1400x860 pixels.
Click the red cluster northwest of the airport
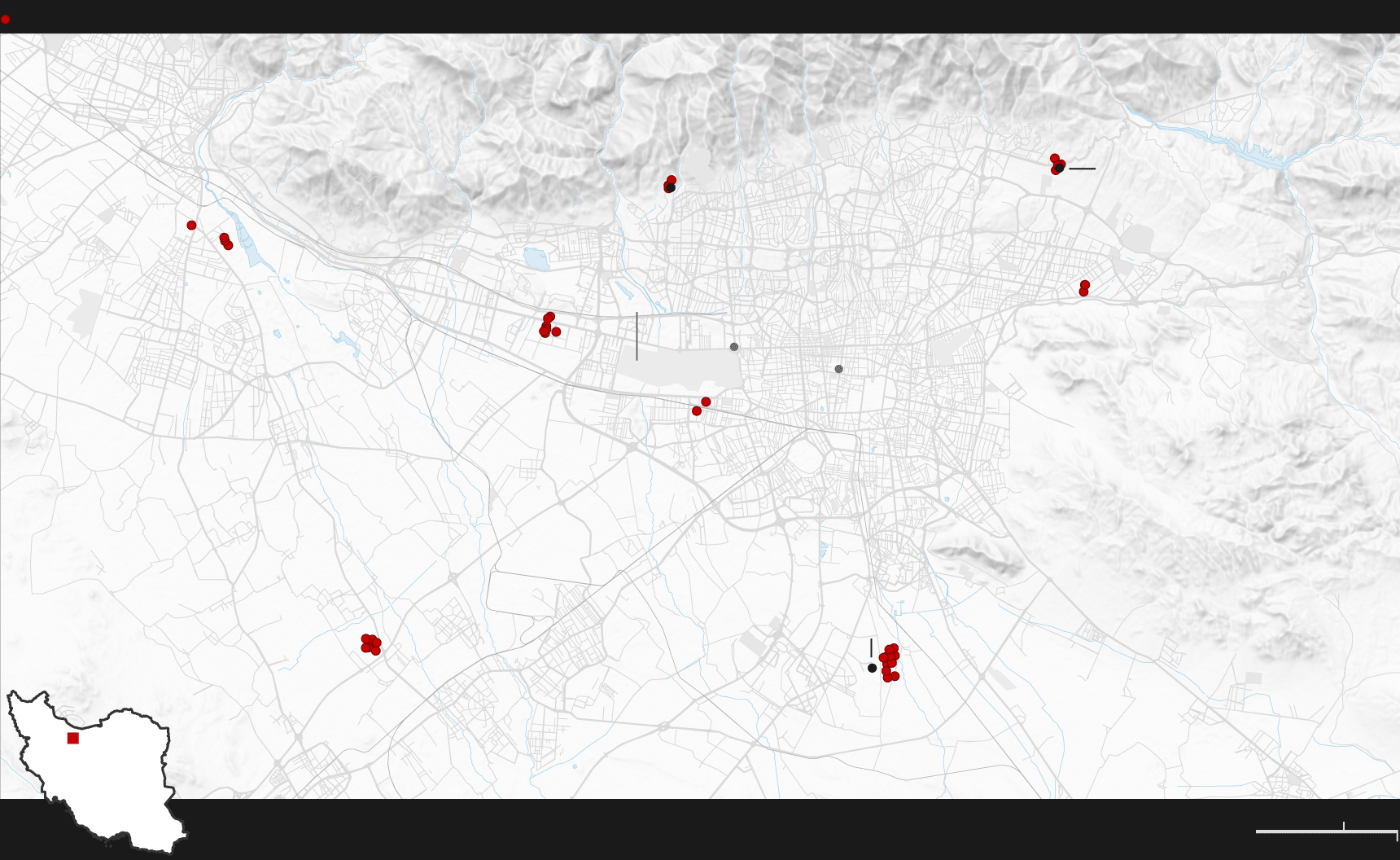[x=548, y=326]
